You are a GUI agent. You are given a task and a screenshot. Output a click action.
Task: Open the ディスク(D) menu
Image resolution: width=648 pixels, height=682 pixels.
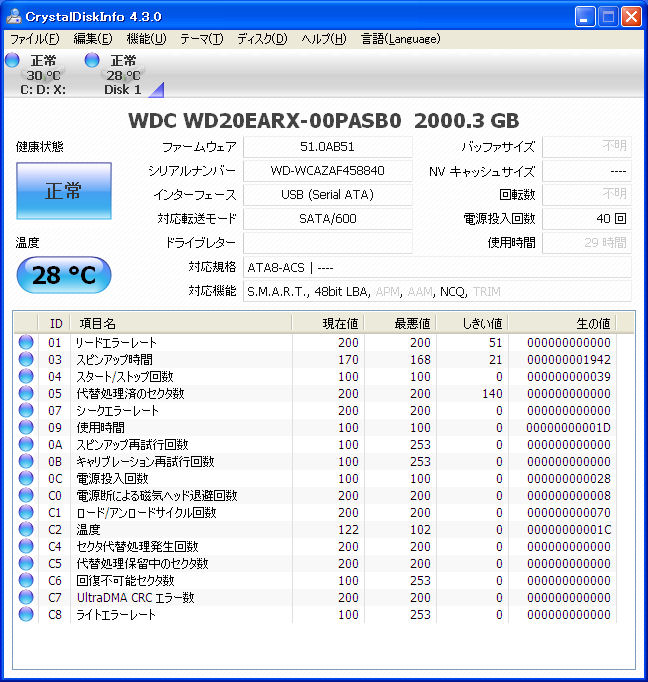(262, 39)
